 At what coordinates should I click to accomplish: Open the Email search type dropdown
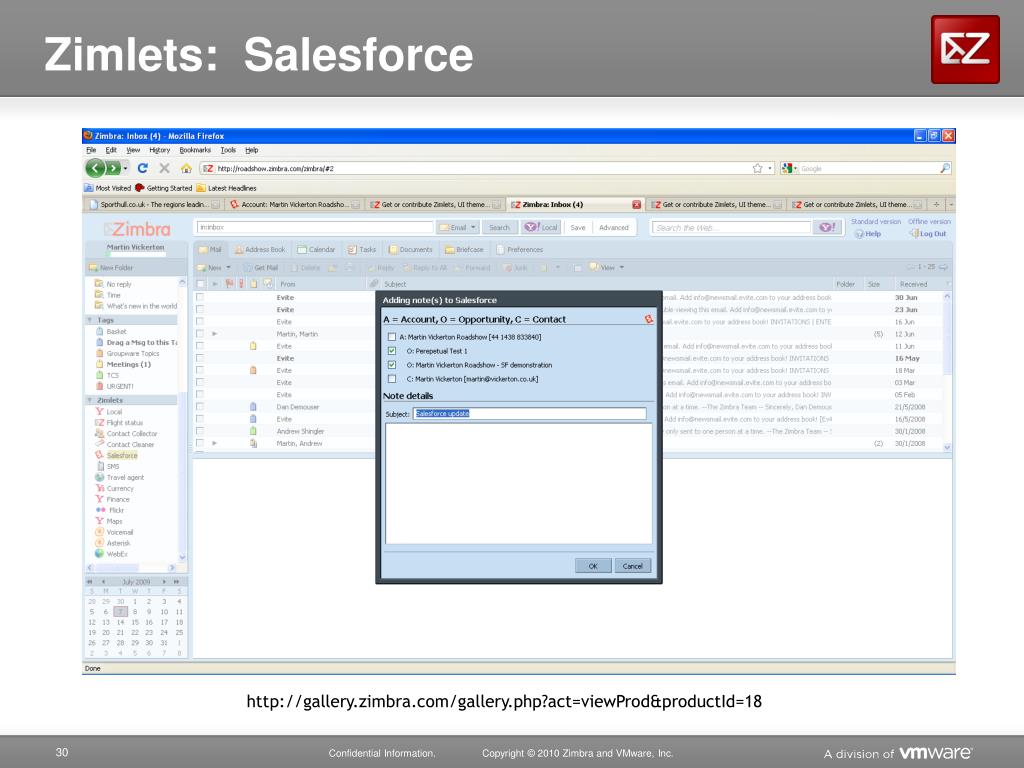(x=473, y=227)
